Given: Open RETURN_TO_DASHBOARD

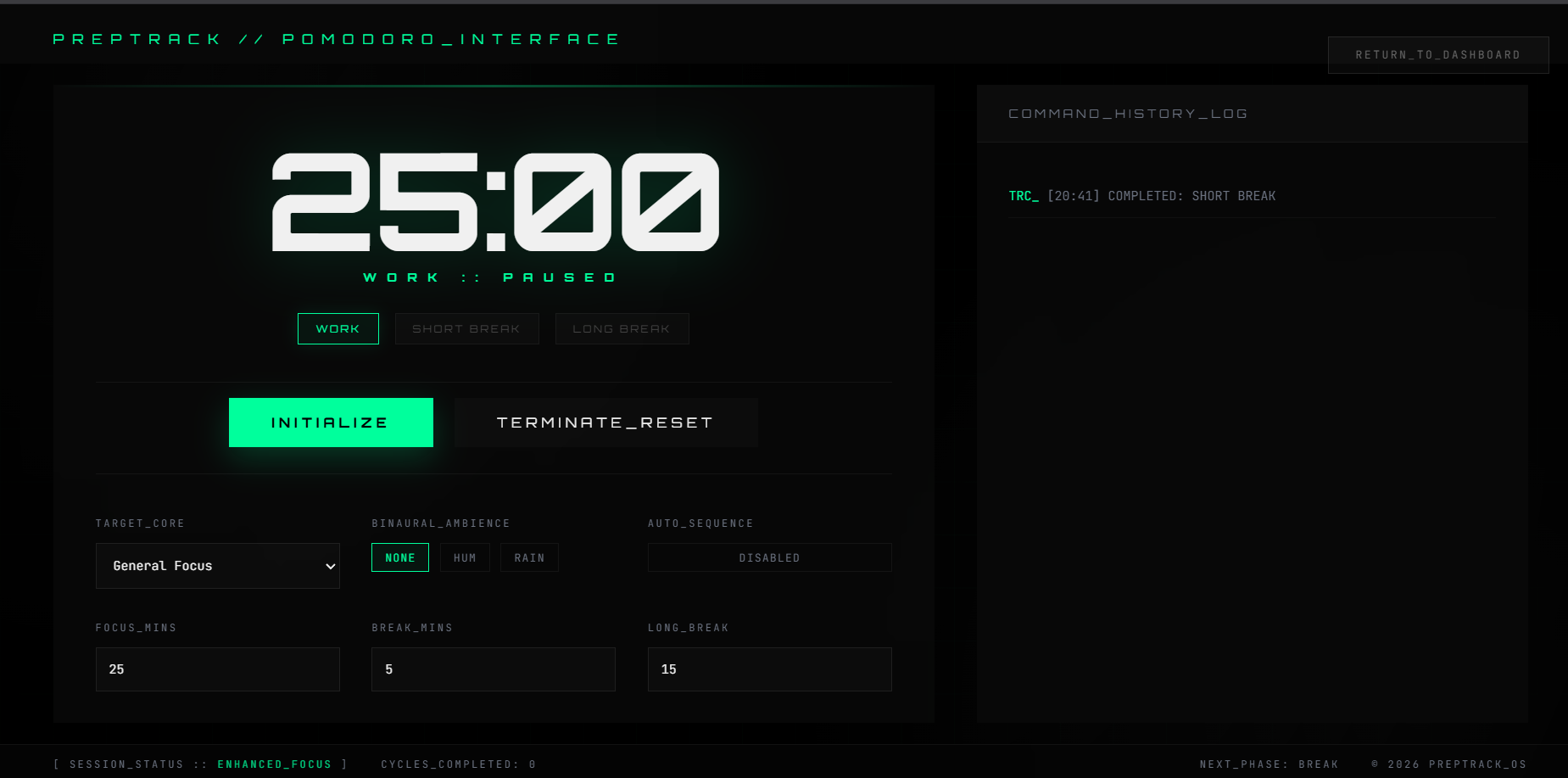Looking at the screenshot, I should pyautogui.click(x=1437, y=54).
